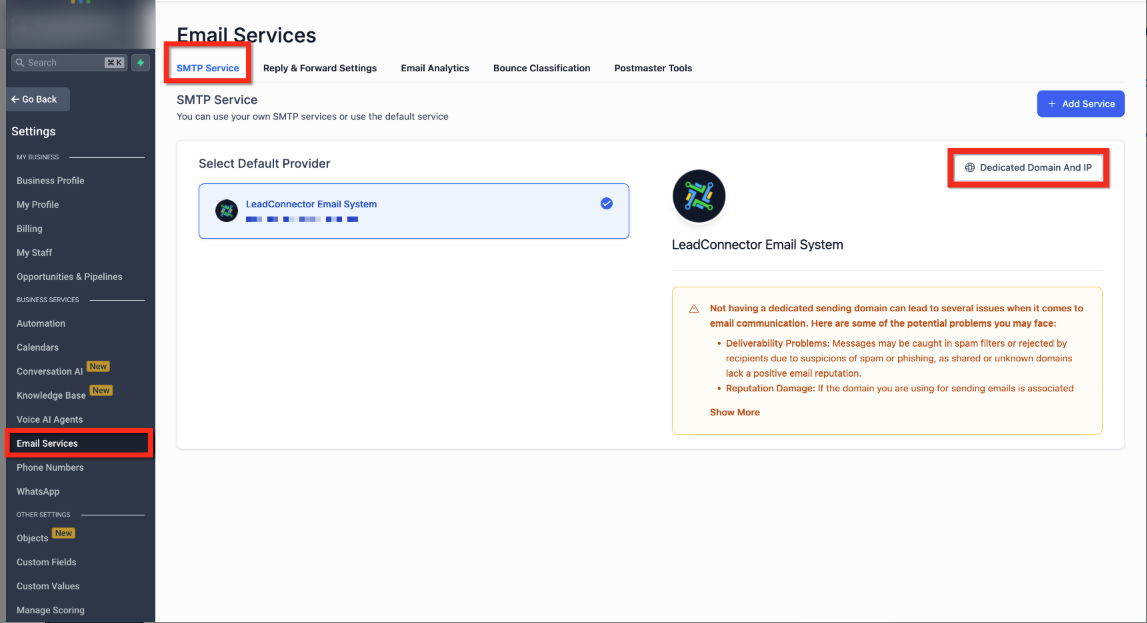Click the green lightning assistant icon beside search
The width and height of the screenshot is (1147, 623).
(140, 62)
